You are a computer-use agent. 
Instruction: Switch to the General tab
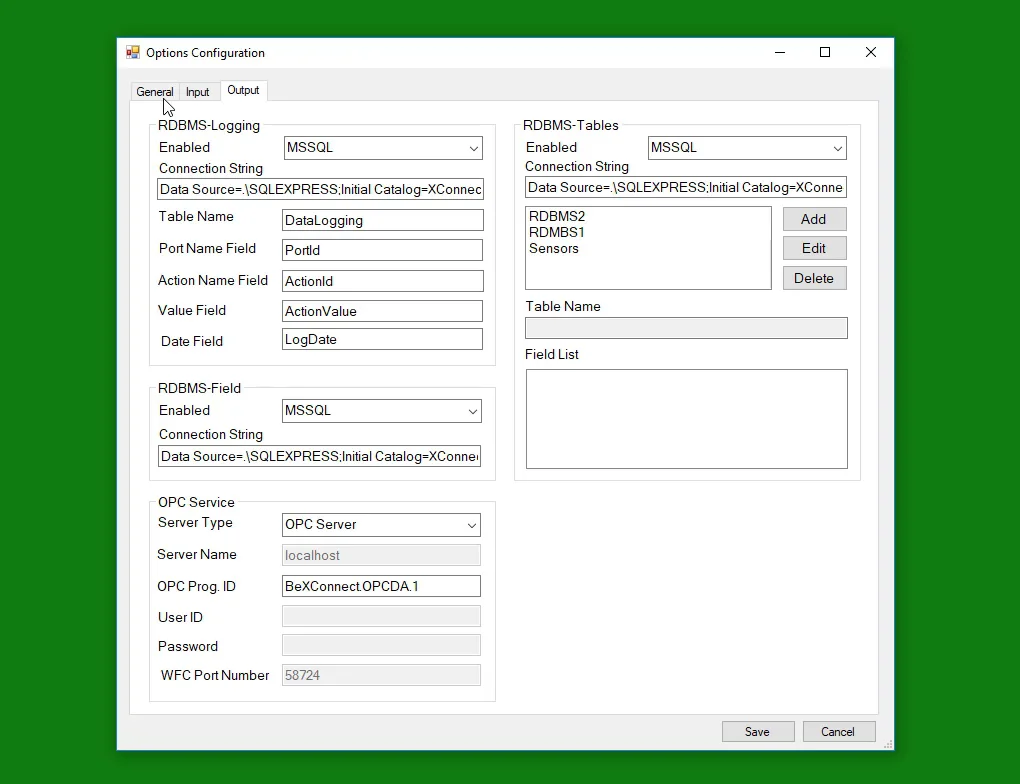[155, 92]
